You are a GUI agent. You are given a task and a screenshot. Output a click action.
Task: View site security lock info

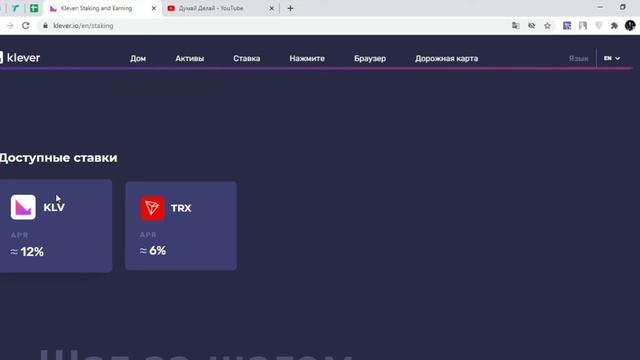click(45, 26)
